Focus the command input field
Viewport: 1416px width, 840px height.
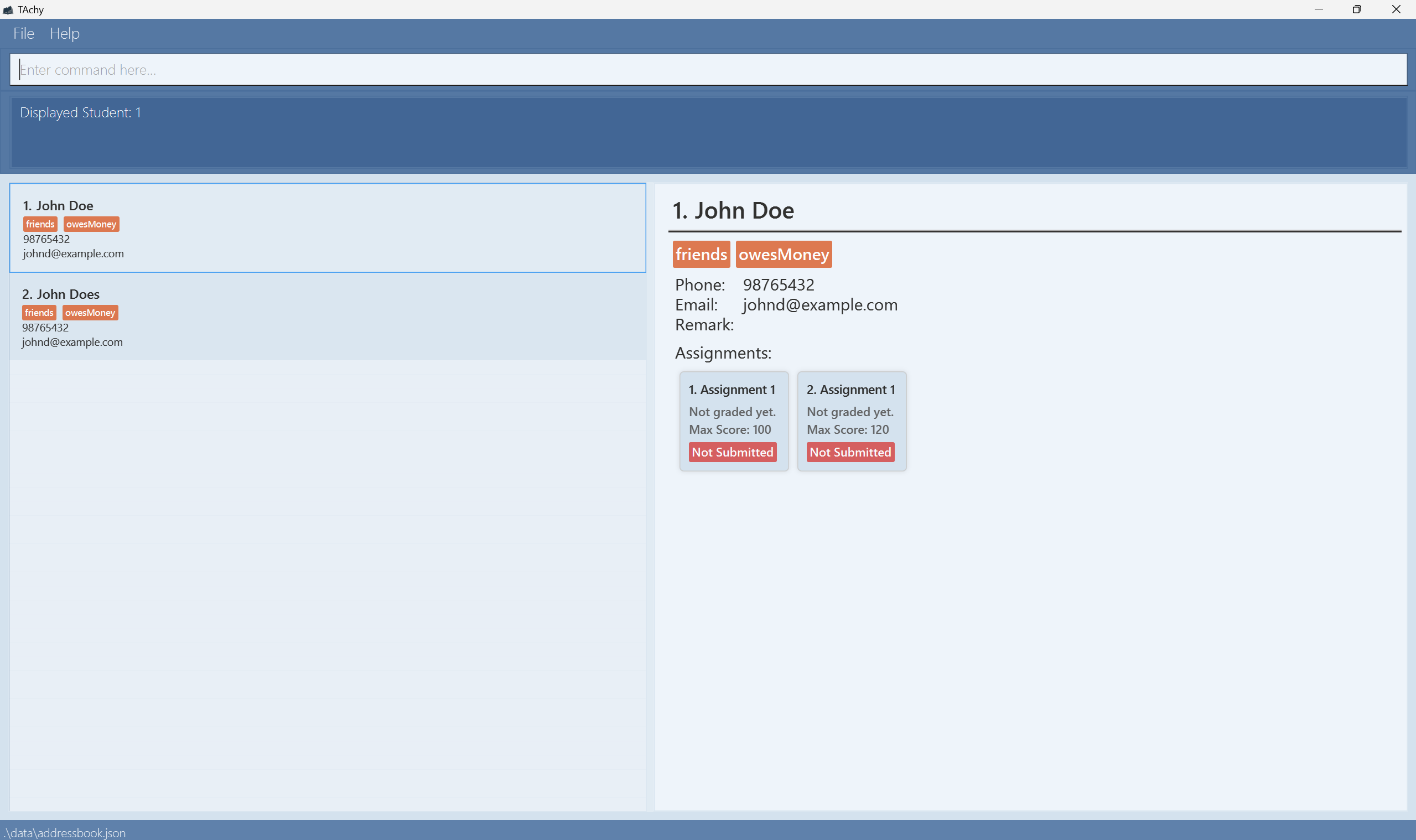tap(707, 70)
